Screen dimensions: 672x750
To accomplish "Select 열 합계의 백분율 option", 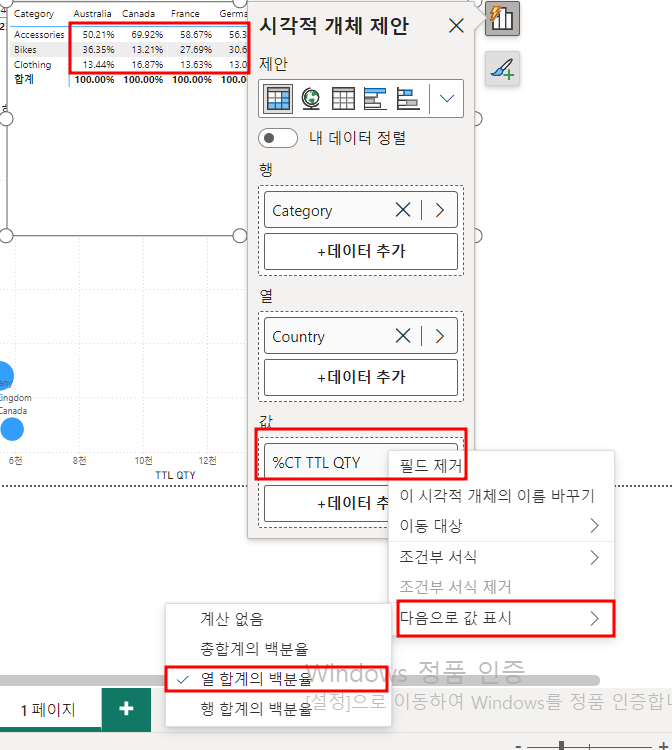I will [x=276, y=679].
